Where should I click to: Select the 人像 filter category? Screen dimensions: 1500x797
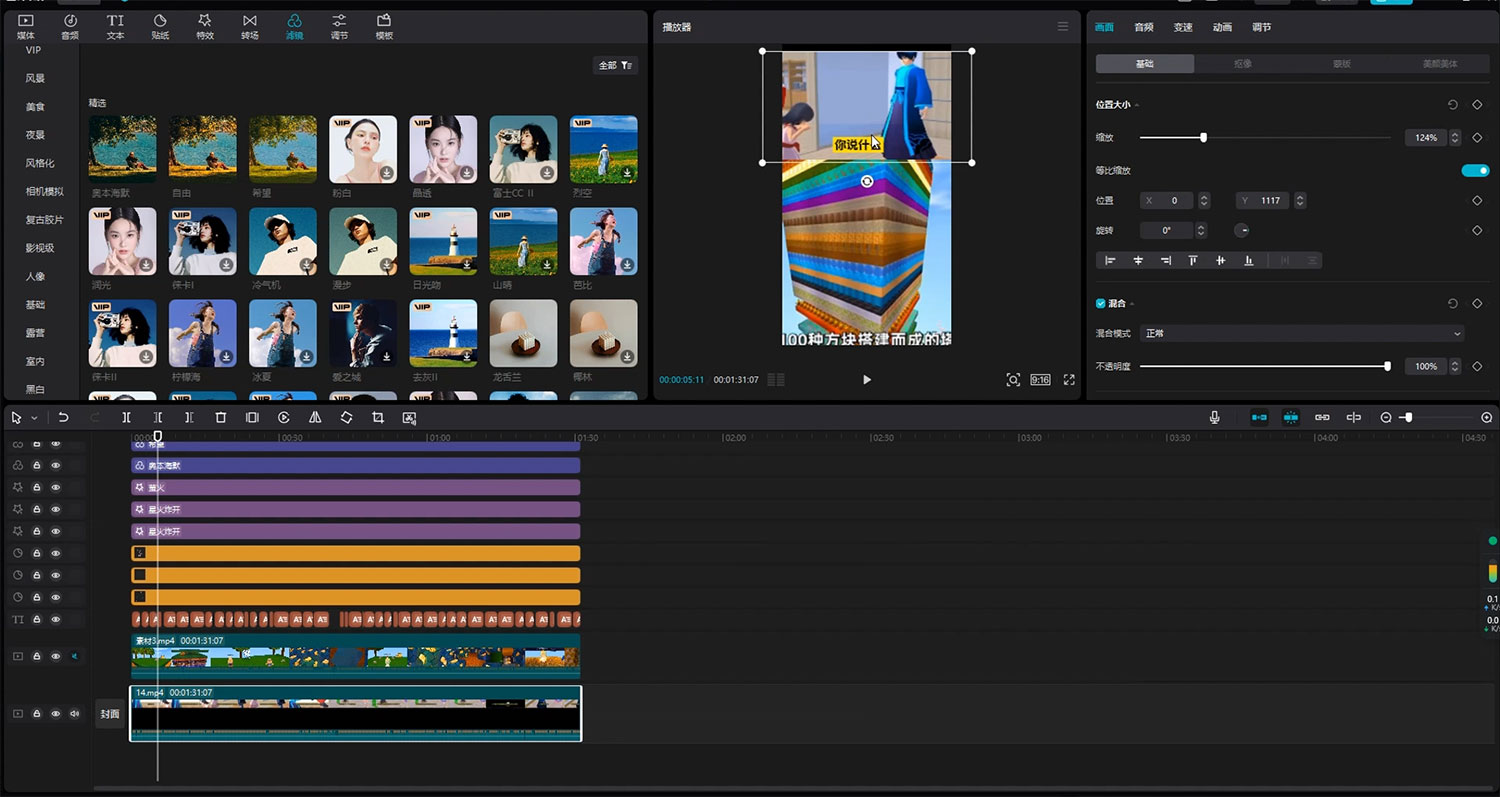coord(35,276)
